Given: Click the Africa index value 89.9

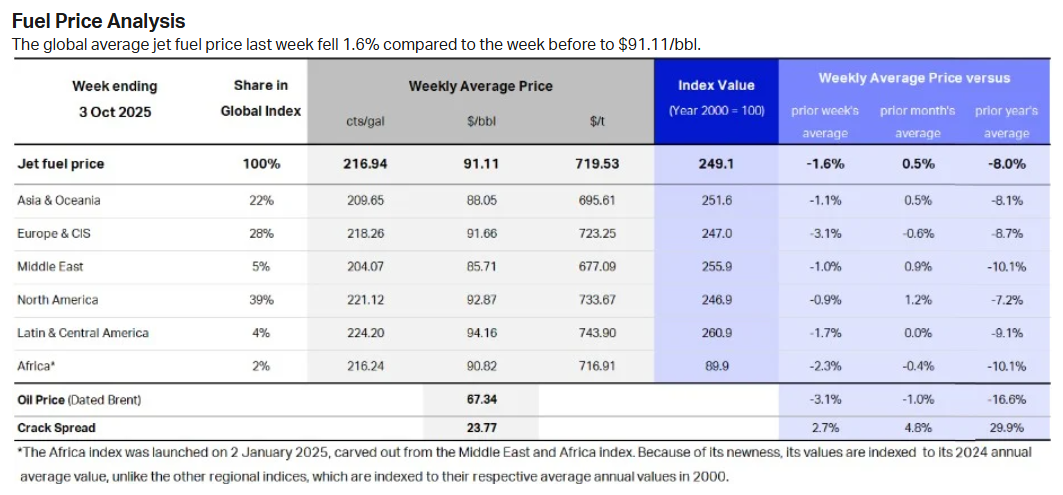Looking at the screenshot, I should coord(716,366).
